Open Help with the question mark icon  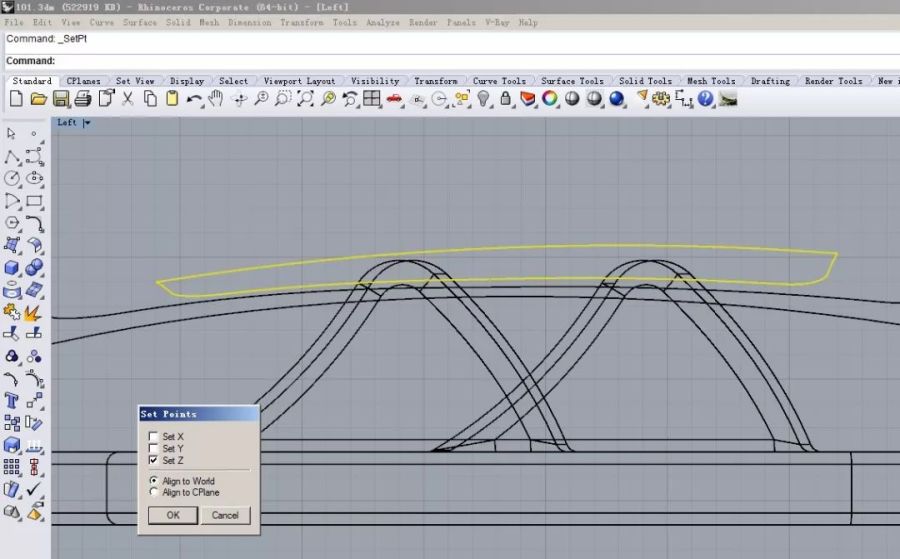(x=706, y=98)
